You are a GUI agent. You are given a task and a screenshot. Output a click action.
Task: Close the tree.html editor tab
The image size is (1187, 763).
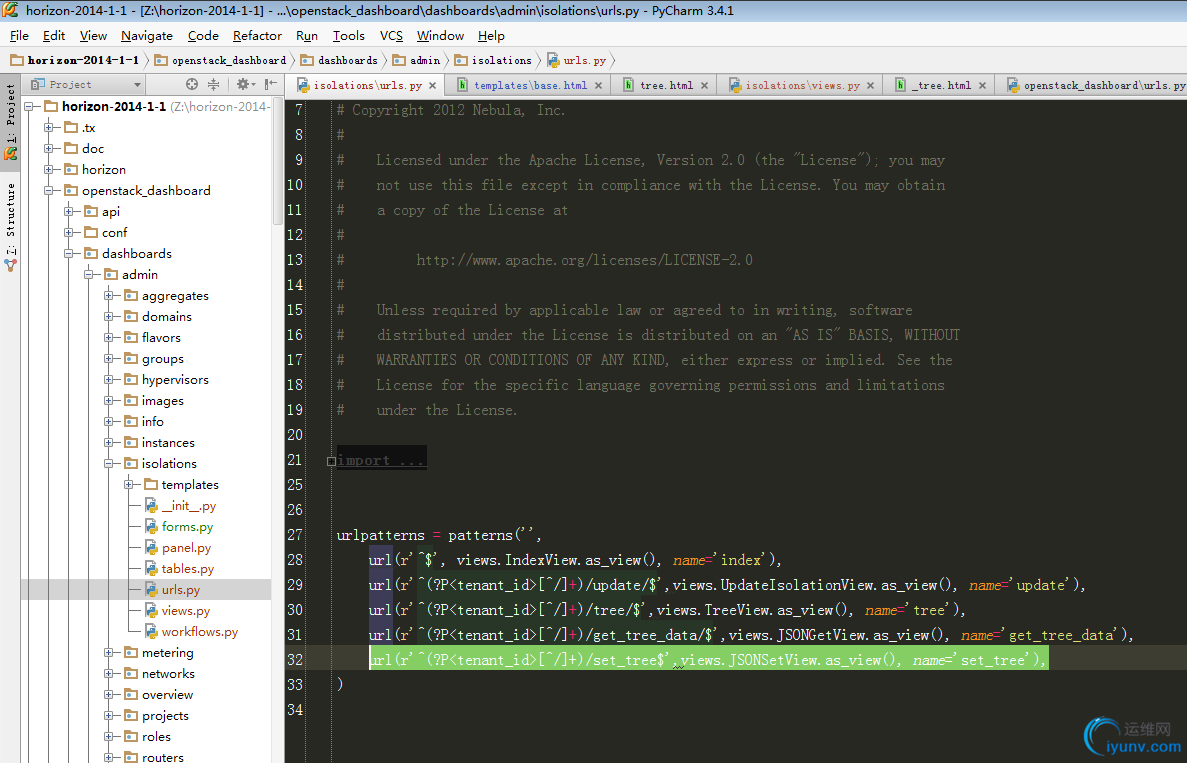(704, 86)
